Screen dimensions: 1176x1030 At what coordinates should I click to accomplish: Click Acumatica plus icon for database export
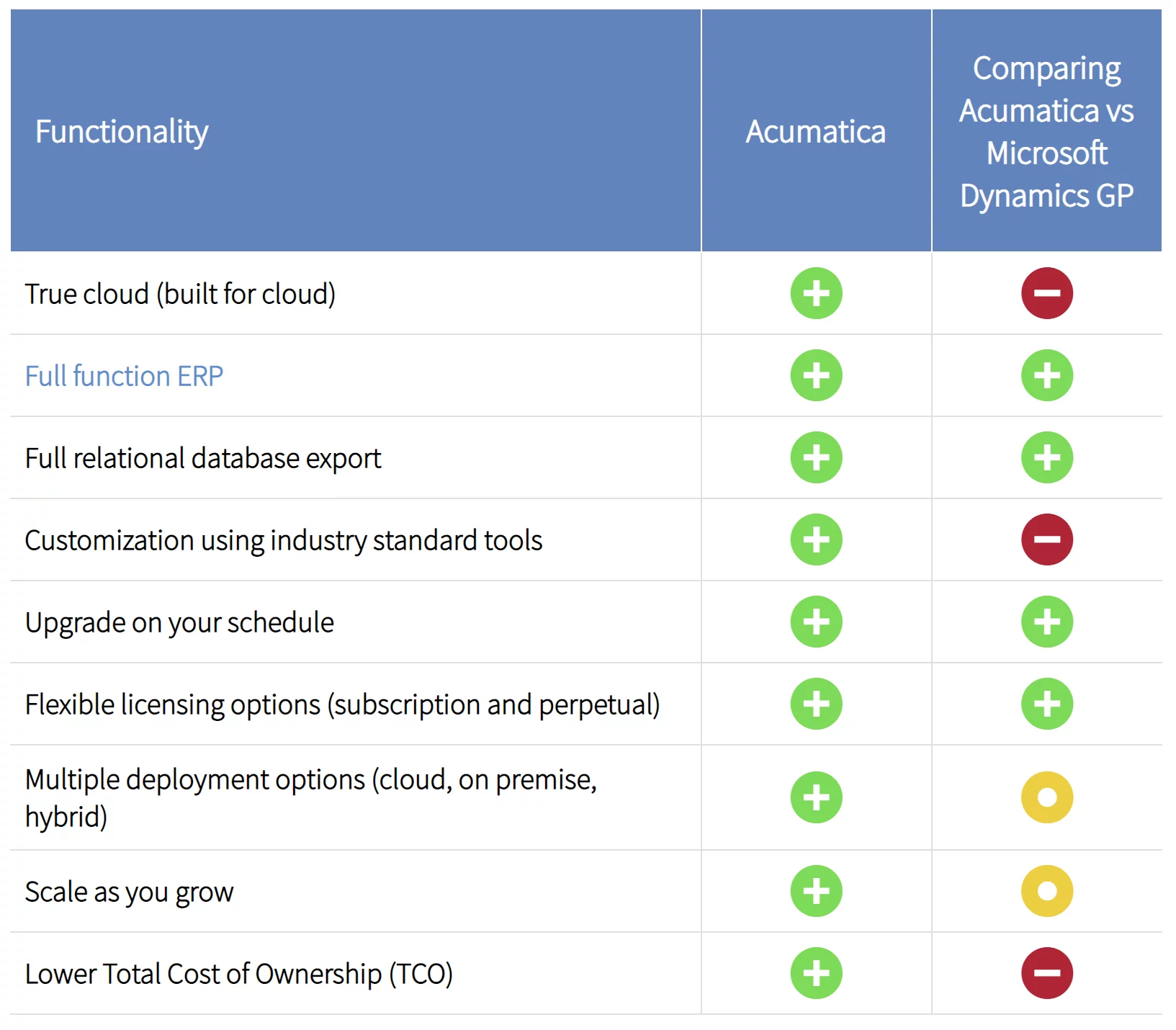[816, 457]
